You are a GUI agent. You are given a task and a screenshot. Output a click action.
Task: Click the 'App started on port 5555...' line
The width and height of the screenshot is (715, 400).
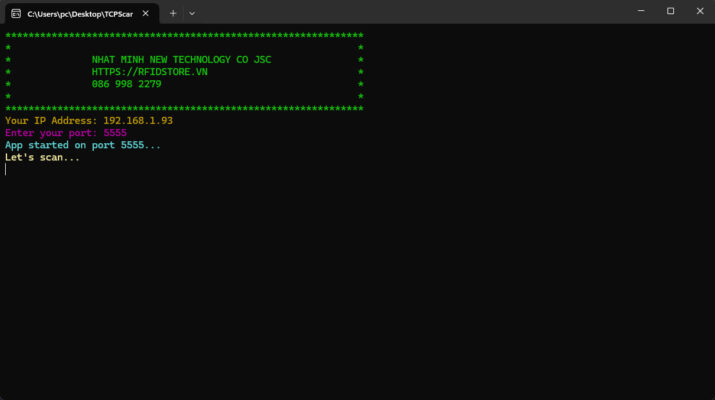[x=82, y=145]
